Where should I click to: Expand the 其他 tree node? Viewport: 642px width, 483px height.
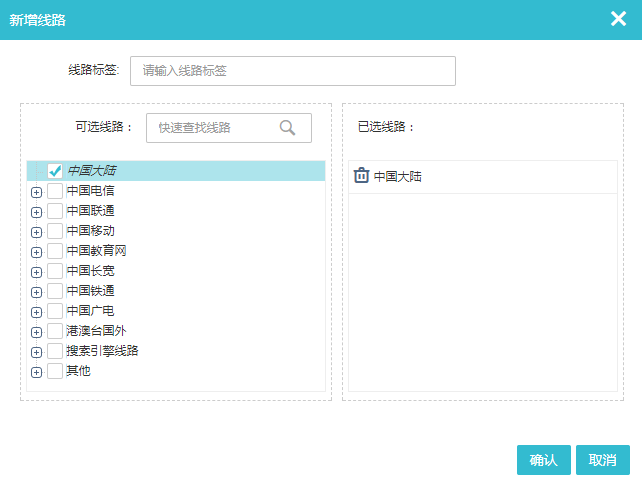36,372
